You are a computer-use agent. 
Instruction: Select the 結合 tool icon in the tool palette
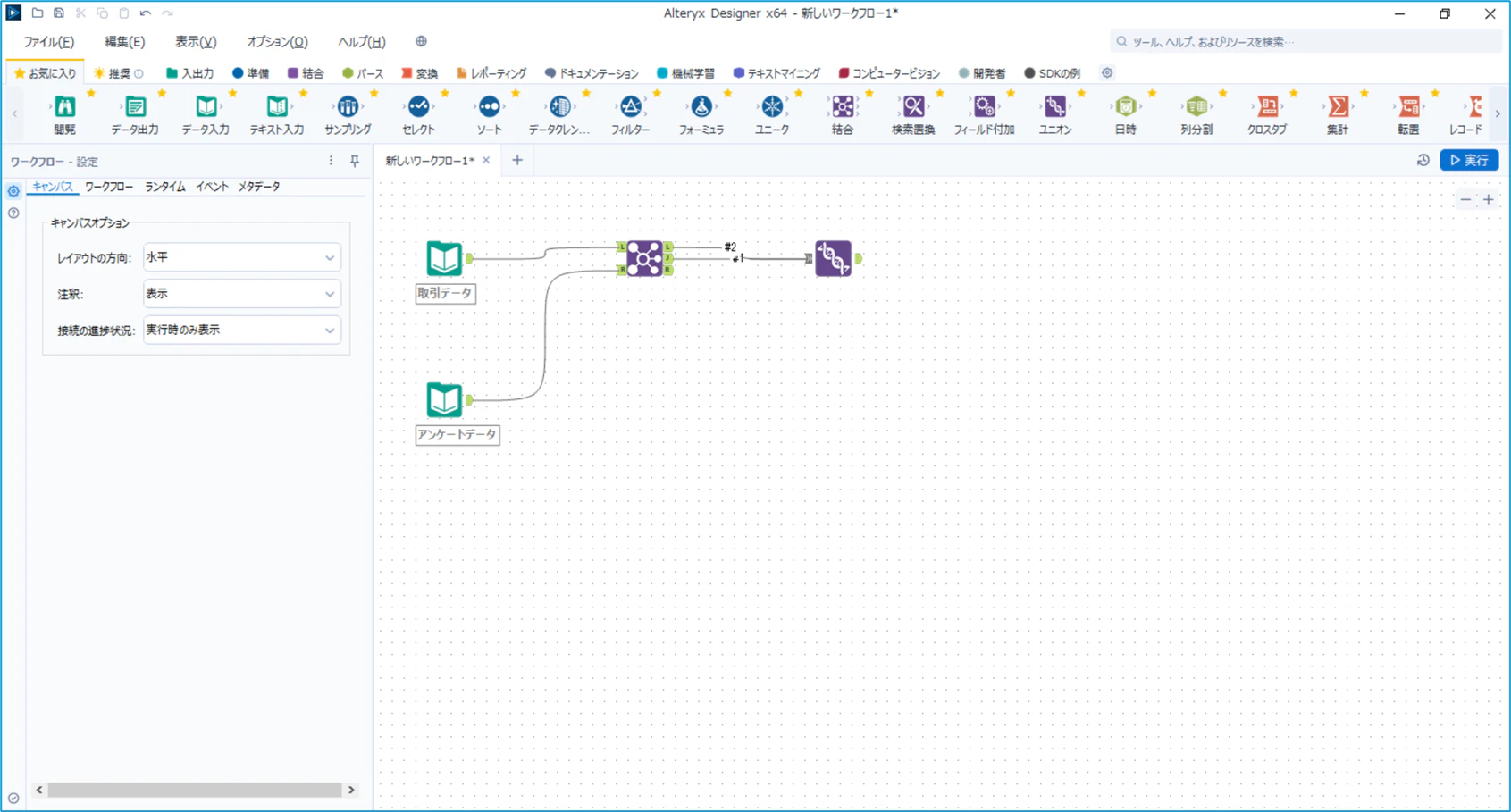click(843, 107)
